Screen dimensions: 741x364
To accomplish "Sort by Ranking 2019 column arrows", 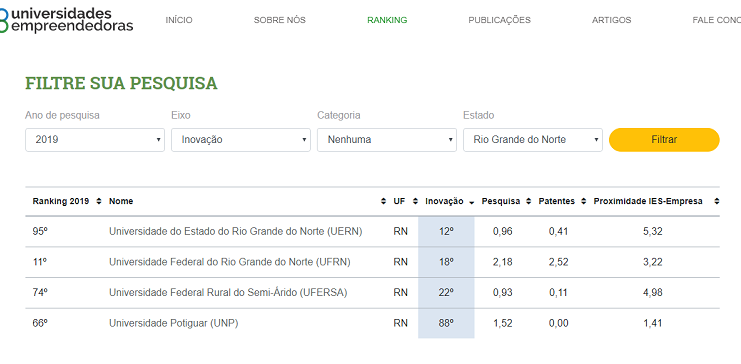I will (x=99, y=201).
